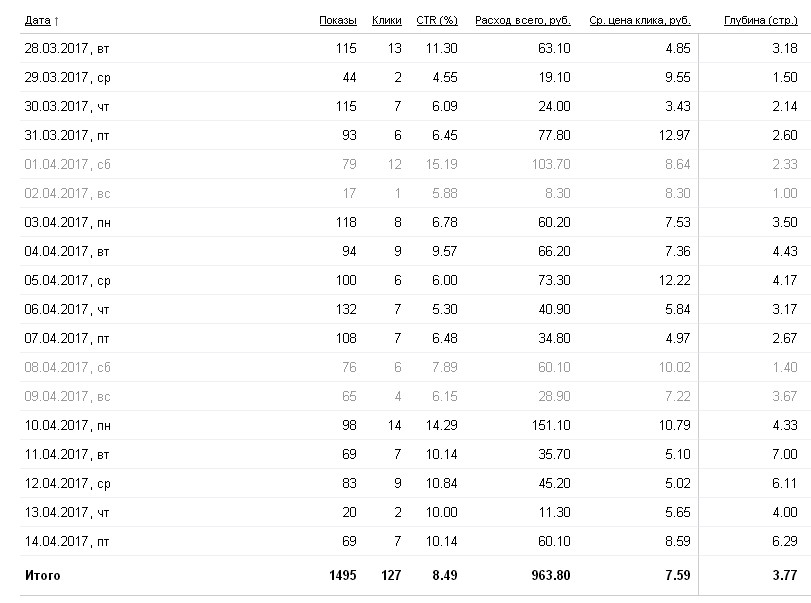Click total impressions value 1495
This screenshot has width=811, height=603.
point(338,575)
